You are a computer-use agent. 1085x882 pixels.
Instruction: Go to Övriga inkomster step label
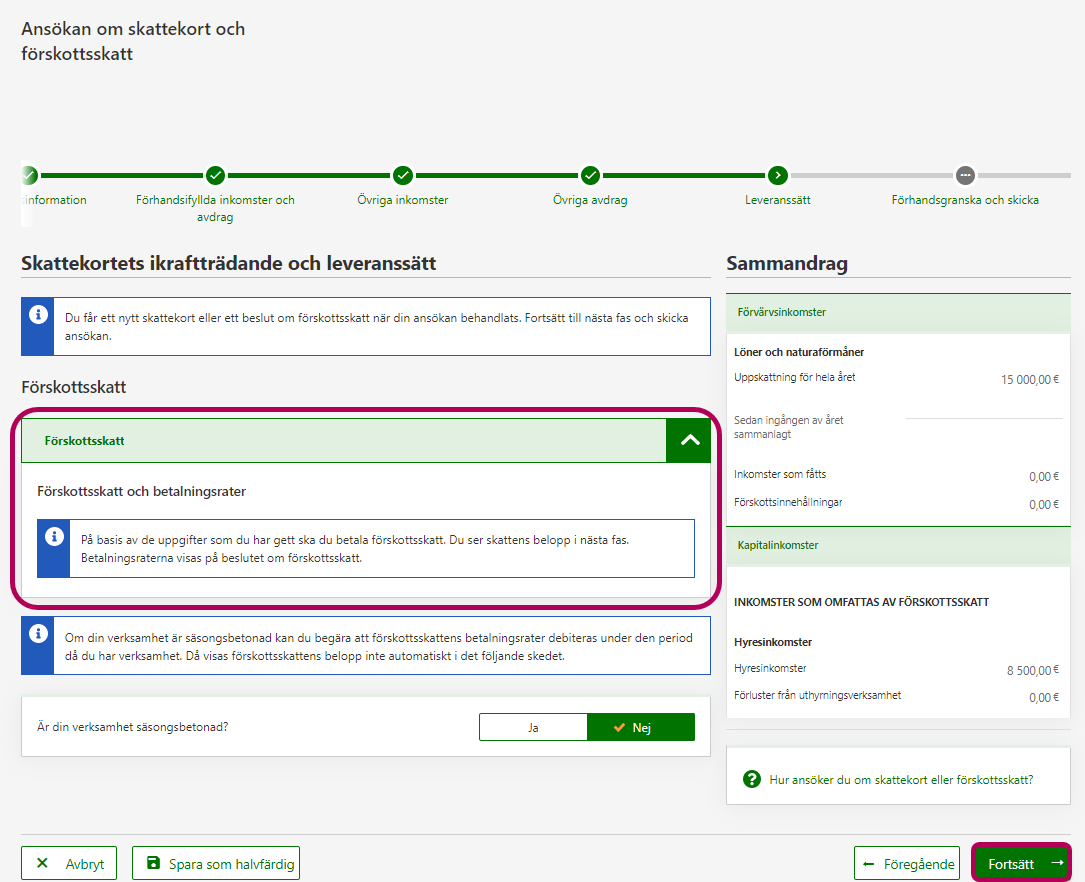[x=403, y=200]
